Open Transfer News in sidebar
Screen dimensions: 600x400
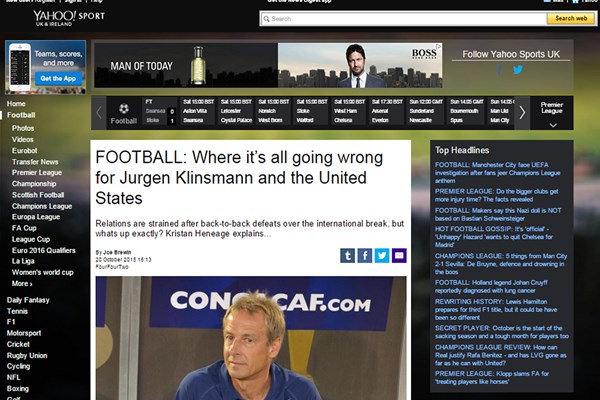[35, 162]
